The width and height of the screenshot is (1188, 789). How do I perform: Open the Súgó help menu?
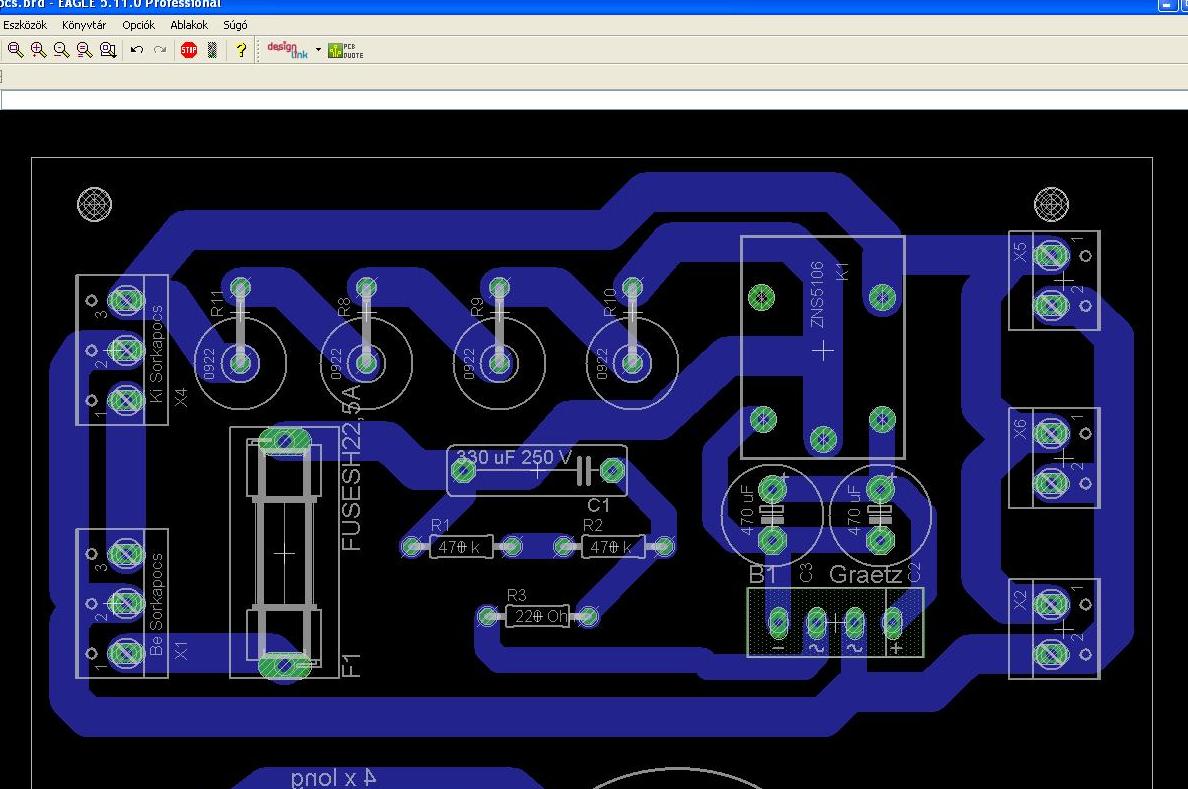click(x=235, y=25)
